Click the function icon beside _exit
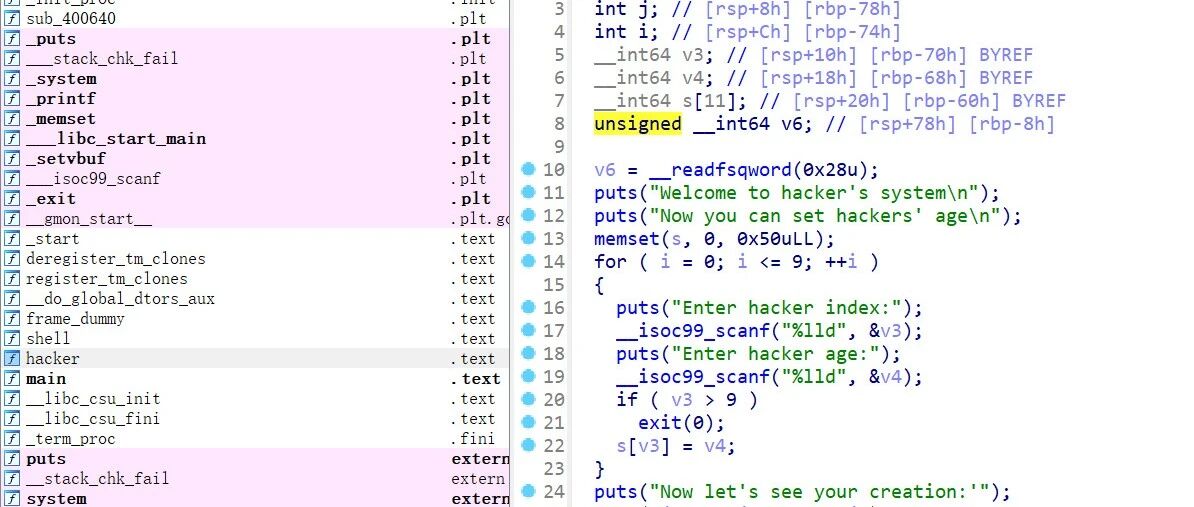This screenshot has width=1194, height=507. 11,199
